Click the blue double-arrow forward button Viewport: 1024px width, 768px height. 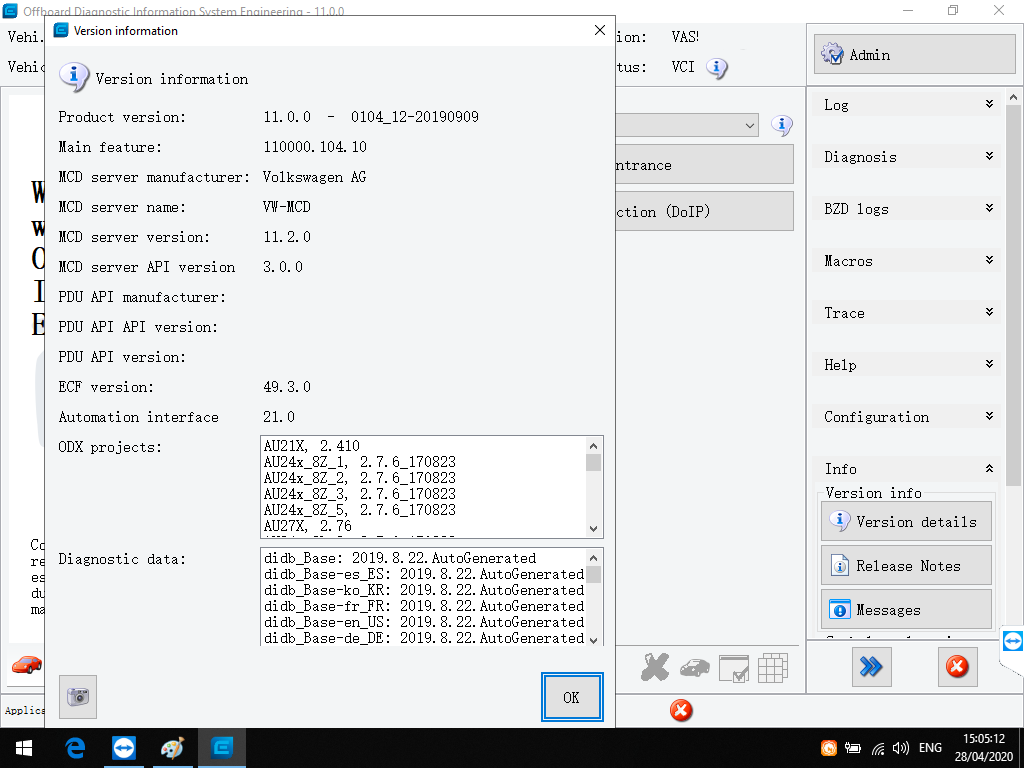(871, 667)
